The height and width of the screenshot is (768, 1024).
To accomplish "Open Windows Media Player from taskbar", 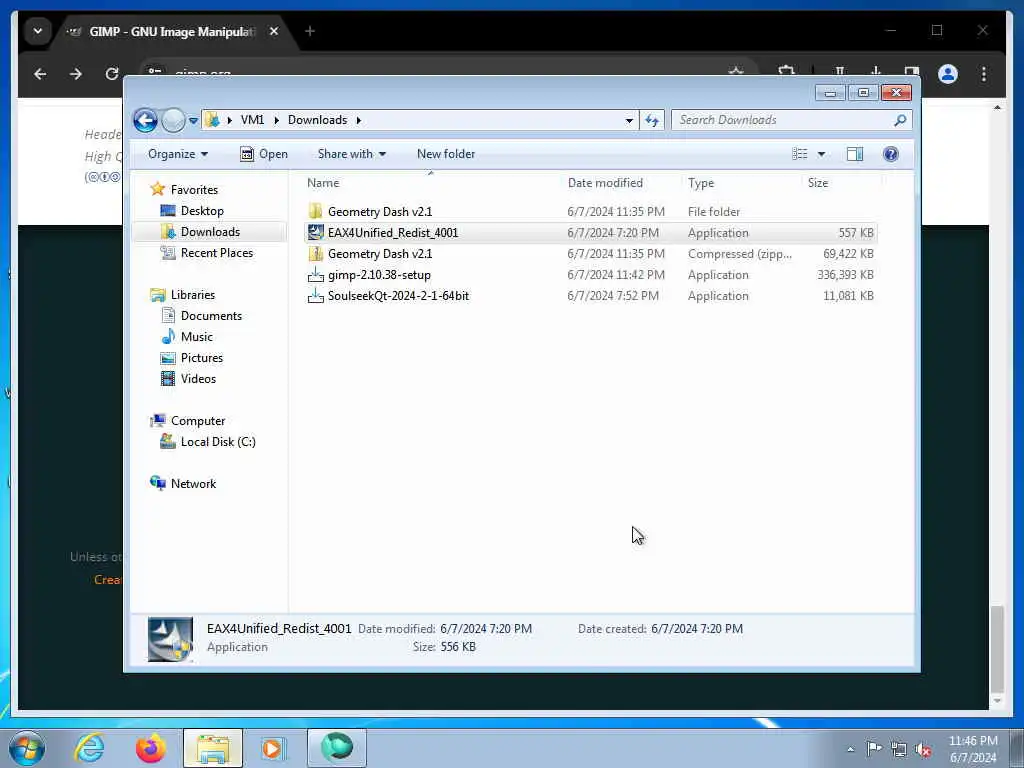I will 273,748.
